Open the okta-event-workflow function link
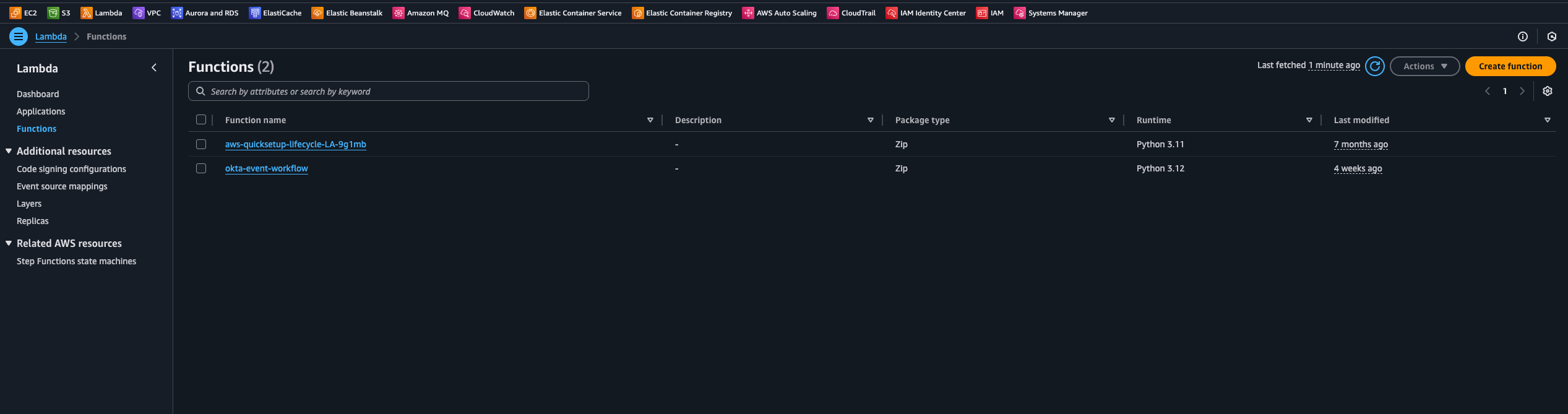 pos(266,168)
